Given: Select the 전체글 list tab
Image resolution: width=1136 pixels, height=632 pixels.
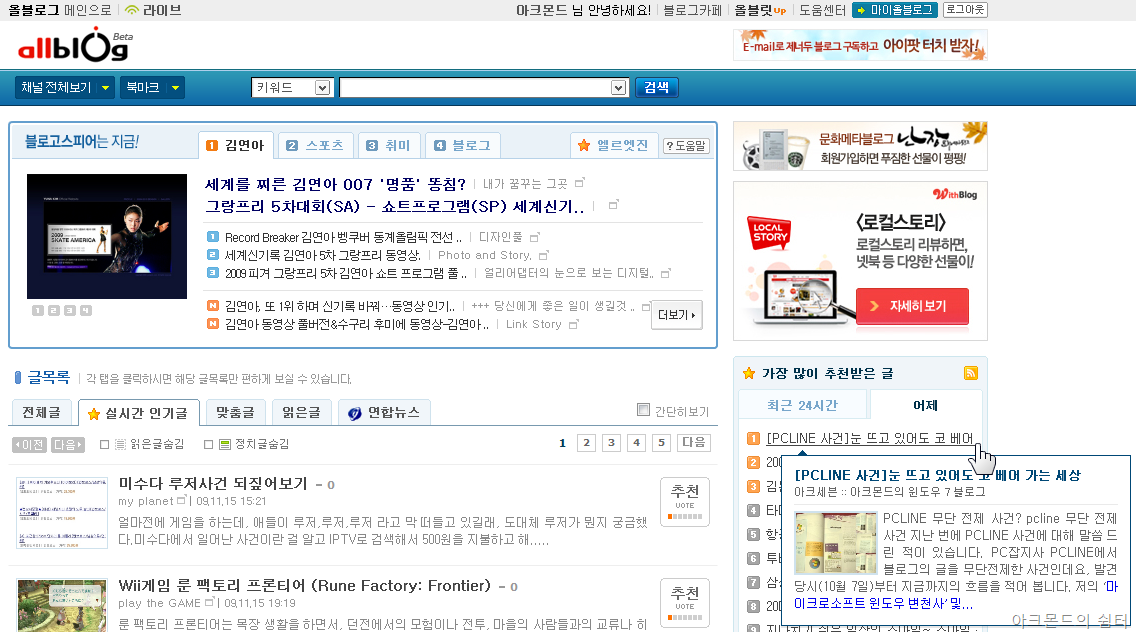Looking at the screenshot, I should [x=41, y=412].
